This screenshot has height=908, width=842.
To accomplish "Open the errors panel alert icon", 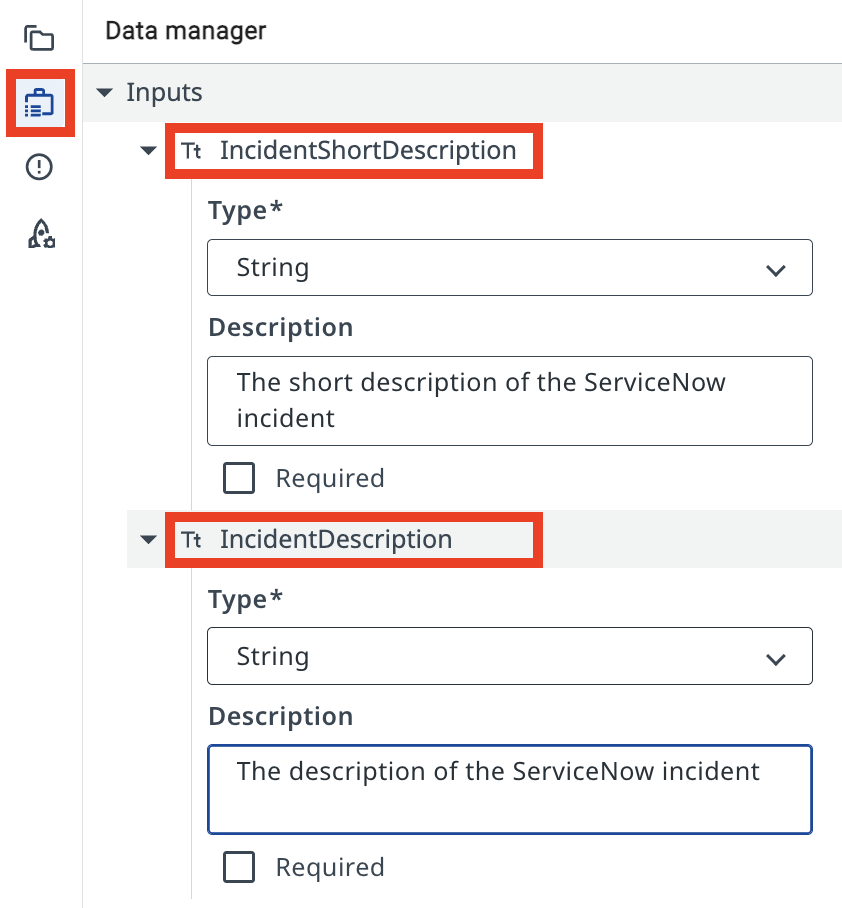I will click(x=39, y=167).
